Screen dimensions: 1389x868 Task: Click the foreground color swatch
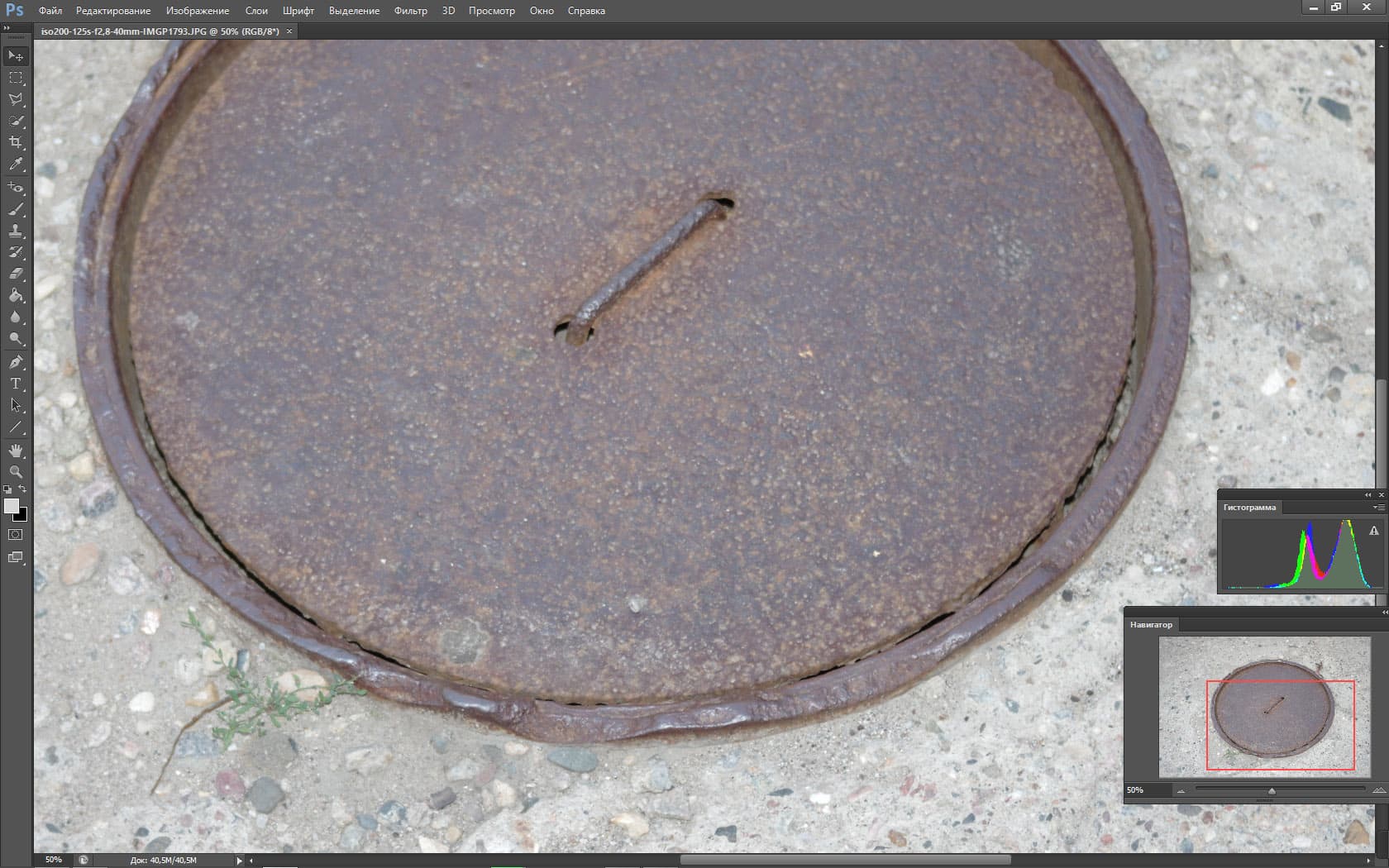(11, 506)
